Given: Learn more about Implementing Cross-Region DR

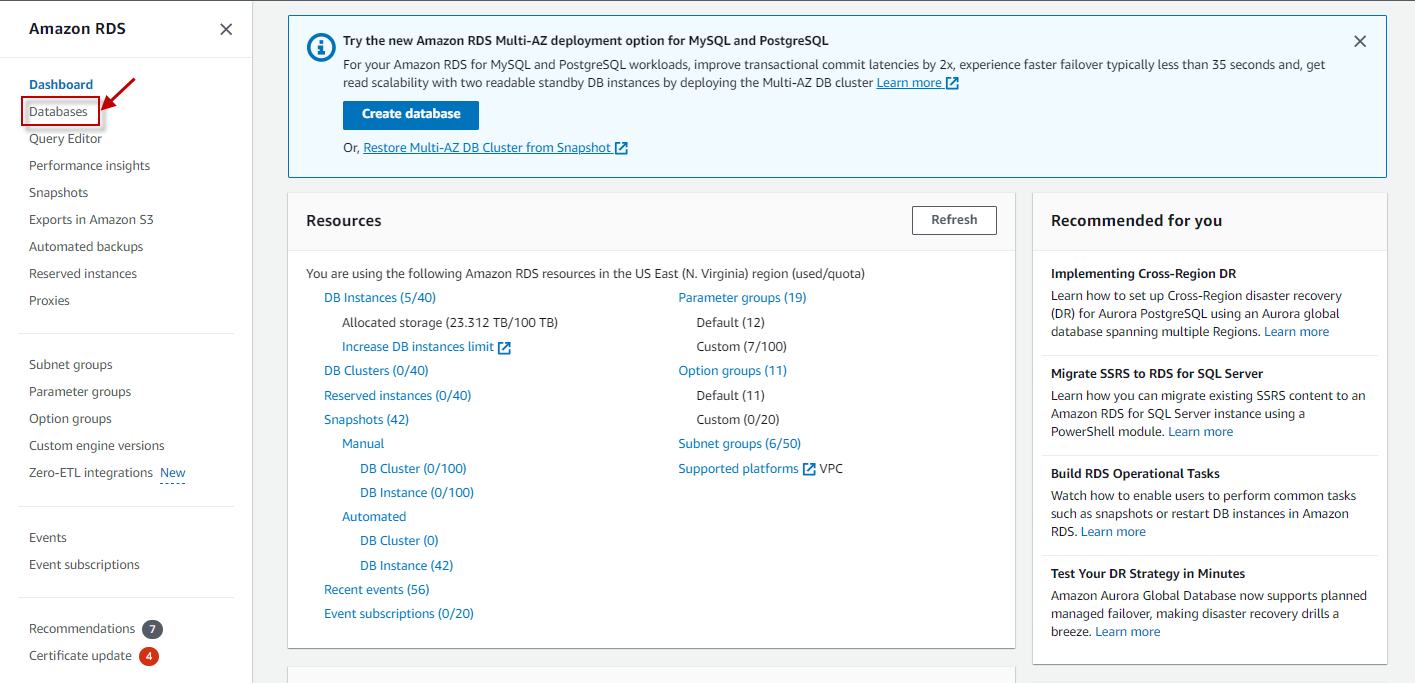Looking at the screenshot, I should coord(1297,332).
